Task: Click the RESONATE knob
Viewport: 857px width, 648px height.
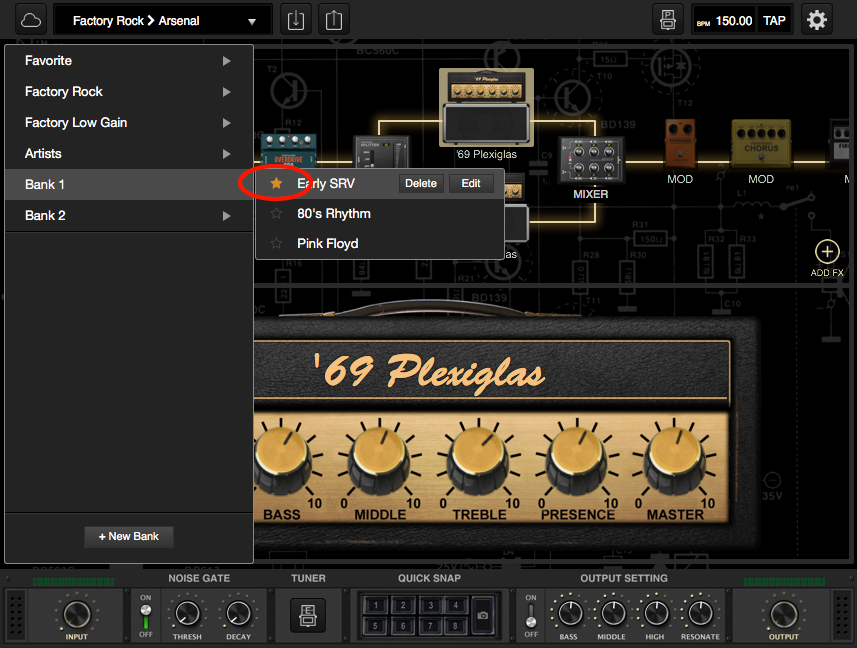Action: pos(700,613)
